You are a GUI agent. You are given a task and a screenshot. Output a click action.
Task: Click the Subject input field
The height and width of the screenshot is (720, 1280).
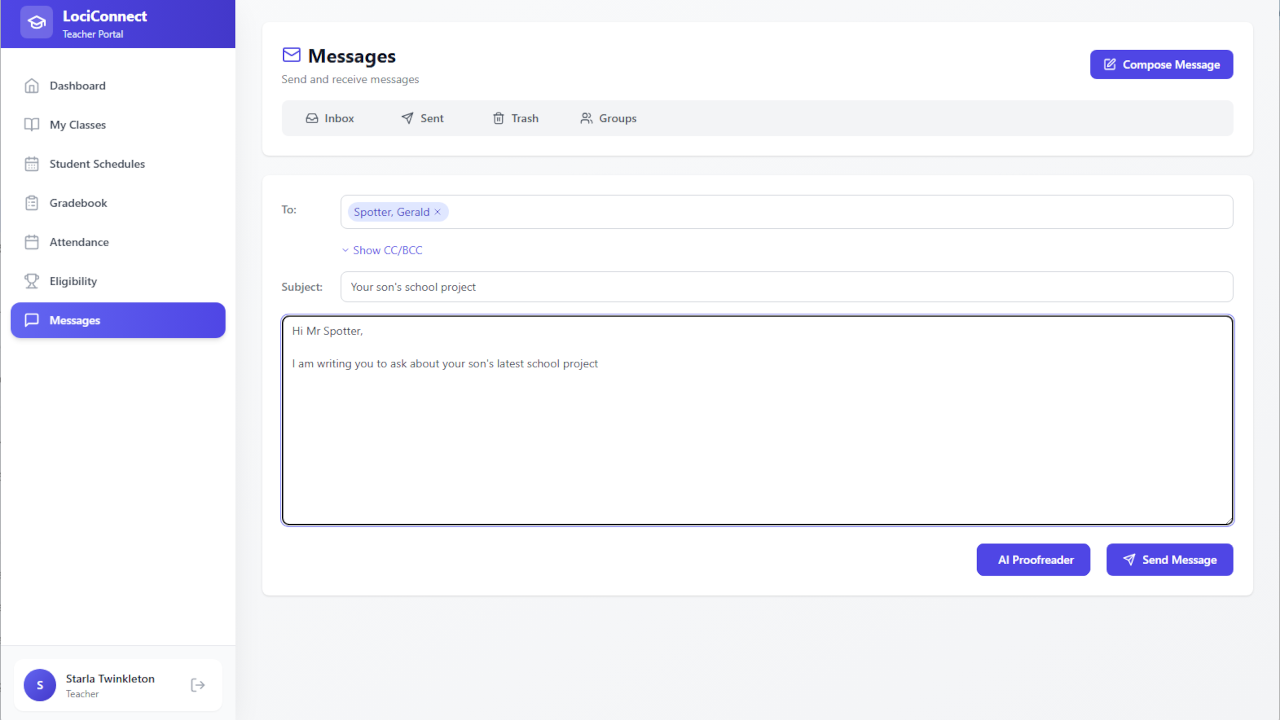pyautogui.click(x=786, y=287)
